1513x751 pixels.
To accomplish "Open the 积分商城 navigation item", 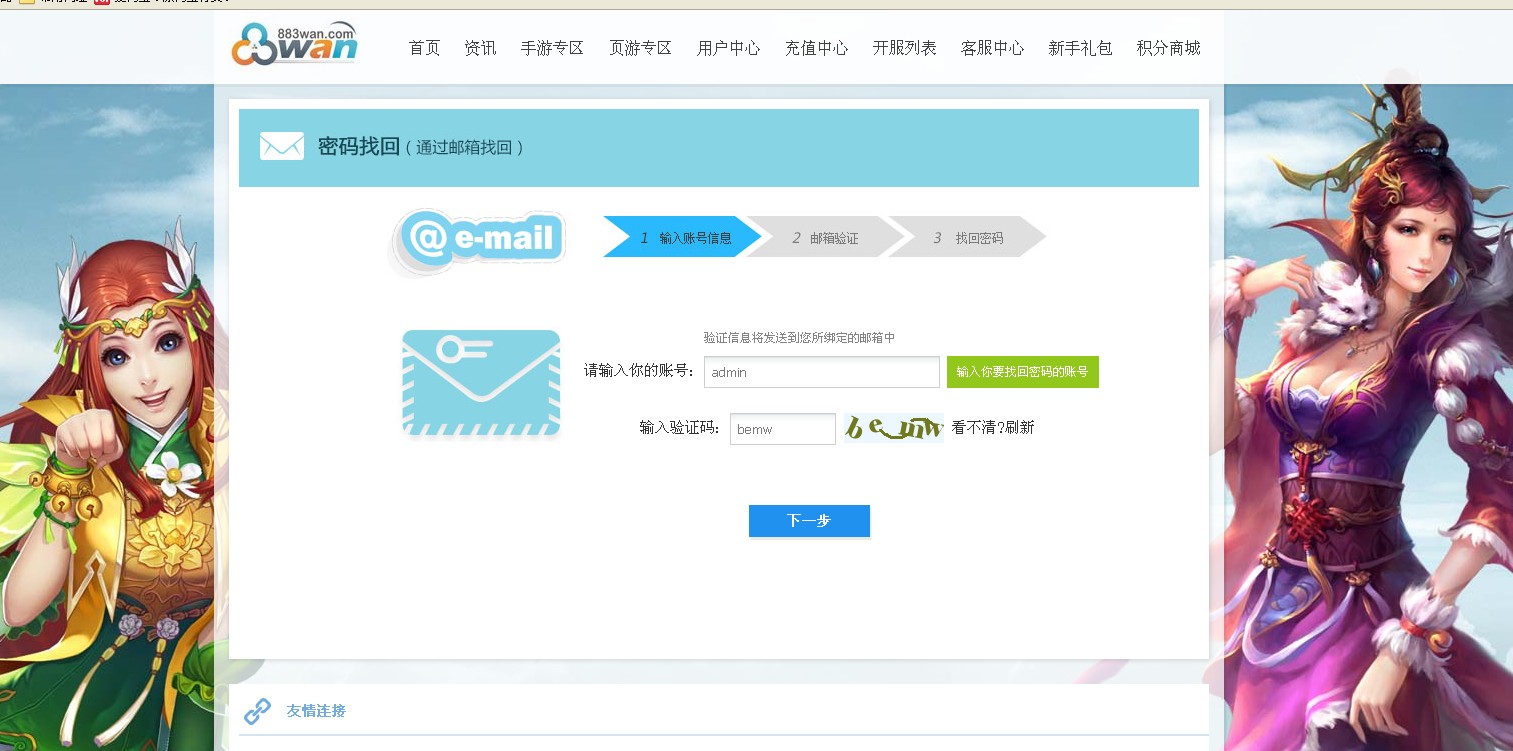I will pyautogui.click(x=1168, y=48).
